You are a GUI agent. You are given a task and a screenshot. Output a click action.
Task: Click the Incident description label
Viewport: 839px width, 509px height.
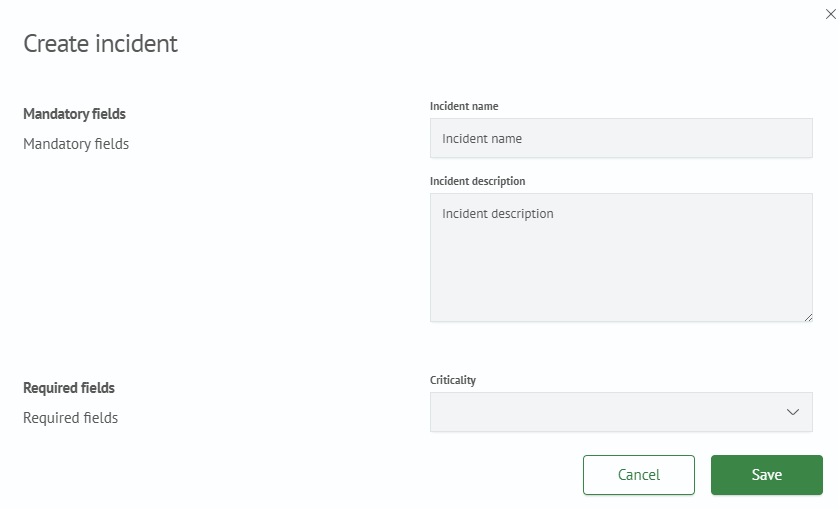point(477,181)
